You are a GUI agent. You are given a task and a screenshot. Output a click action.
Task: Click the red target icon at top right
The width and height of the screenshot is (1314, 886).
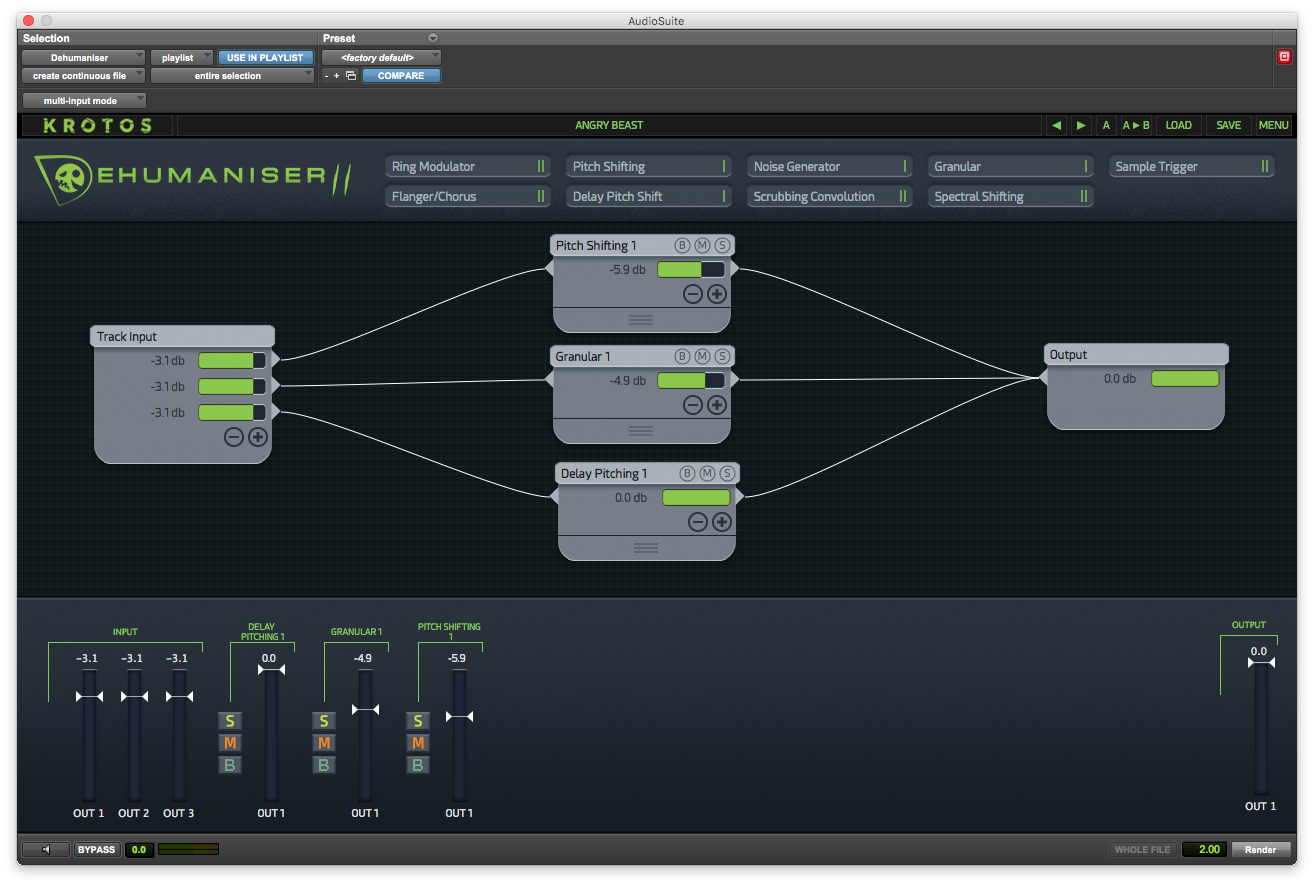click(x=1284, y=57)
